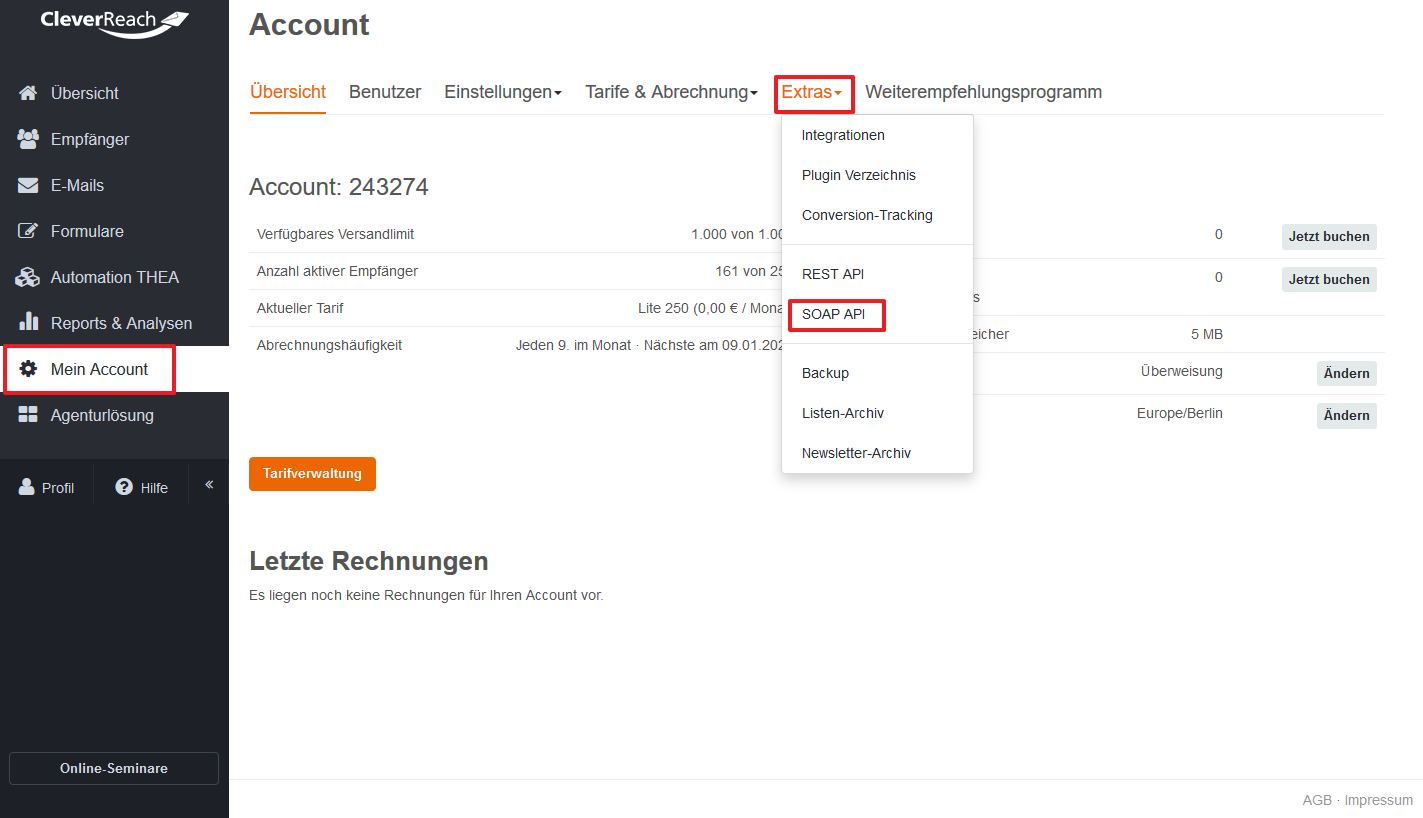1423x818 pixels.
Task: Click the user icon beside Profil
Action: point(27,487)
